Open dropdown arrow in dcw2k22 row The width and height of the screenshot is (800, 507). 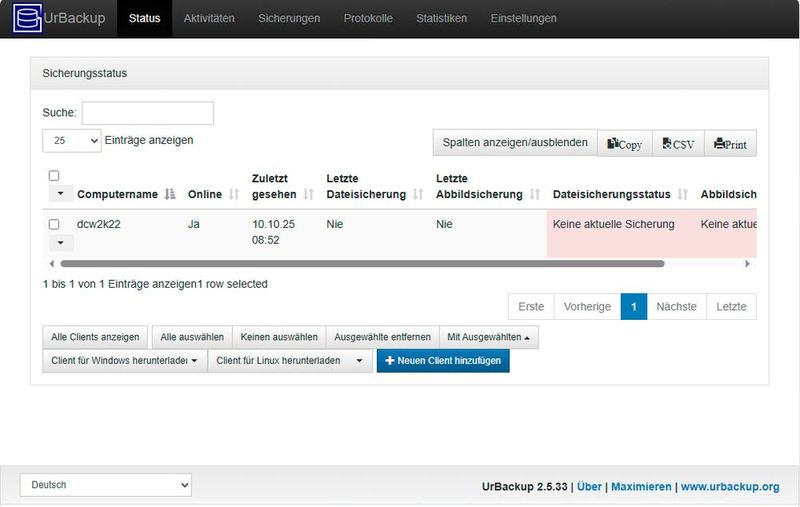point(61,242)
